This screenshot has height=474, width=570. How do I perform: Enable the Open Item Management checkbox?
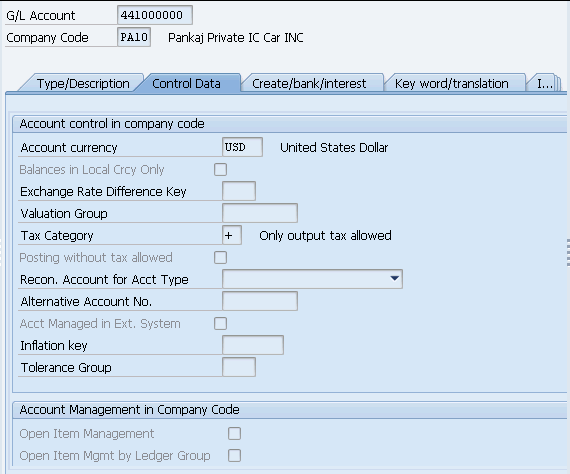coord(234,433)
